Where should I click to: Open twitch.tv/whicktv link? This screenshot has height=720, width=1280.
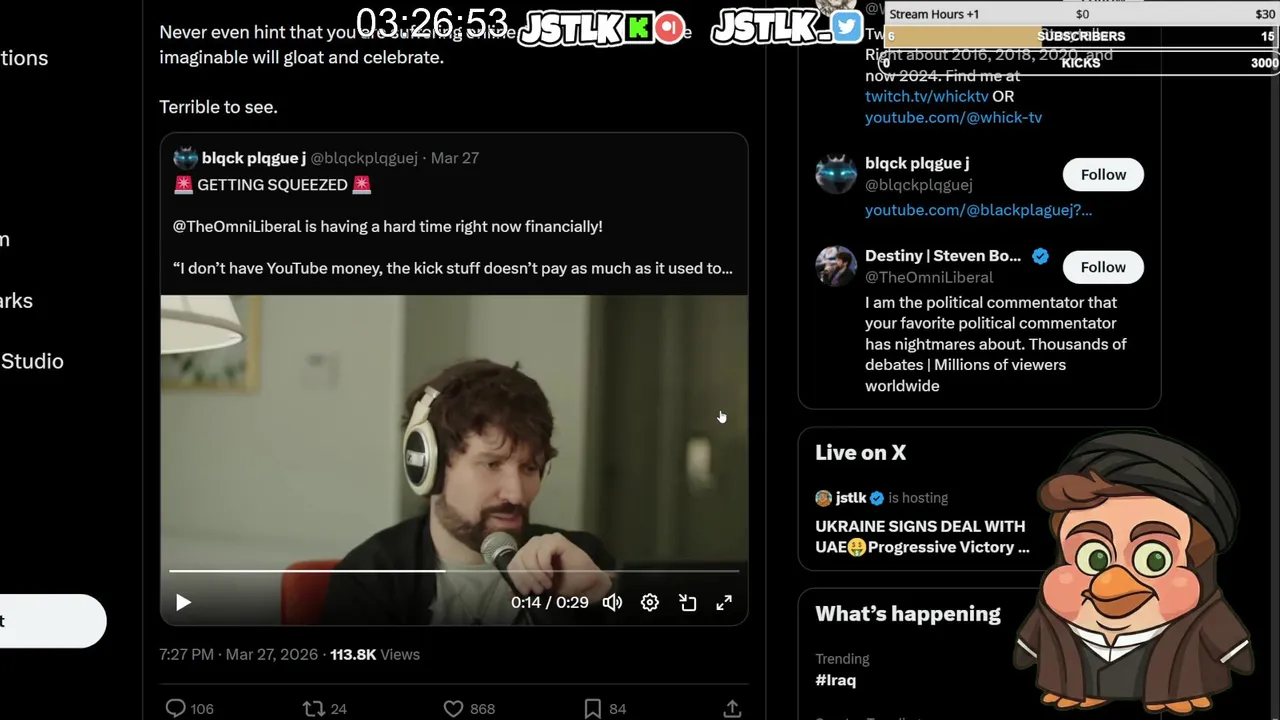coord(926,96)
